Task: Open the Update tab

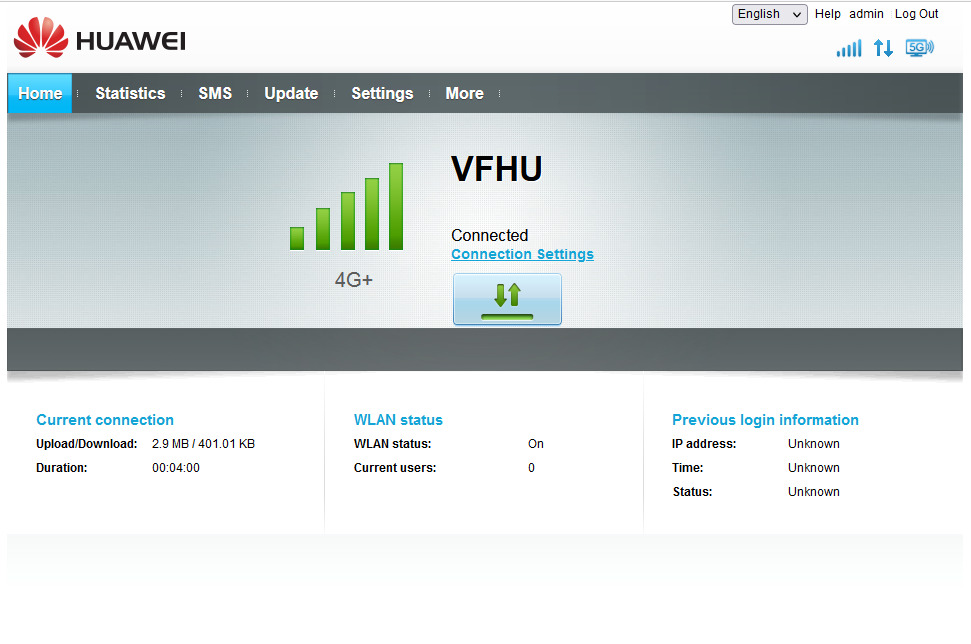Action: pyautogui.click(x=291, y=94)
